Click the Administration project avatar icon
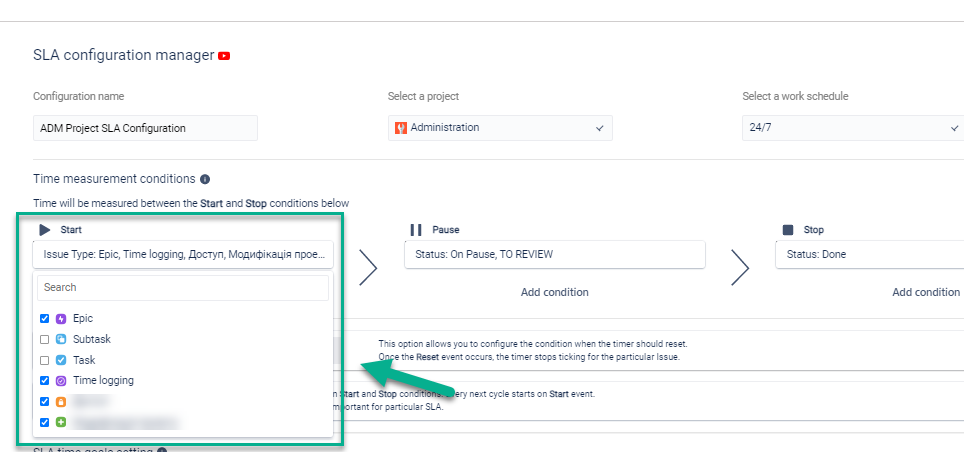Screen dimensions: 964x452 pyautogui.click(x=401, y=128)
